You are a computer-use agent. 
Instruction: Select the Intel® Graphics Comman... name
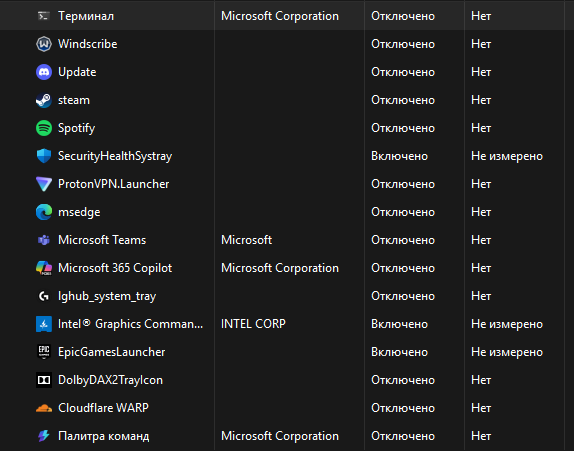click(130, 324)
